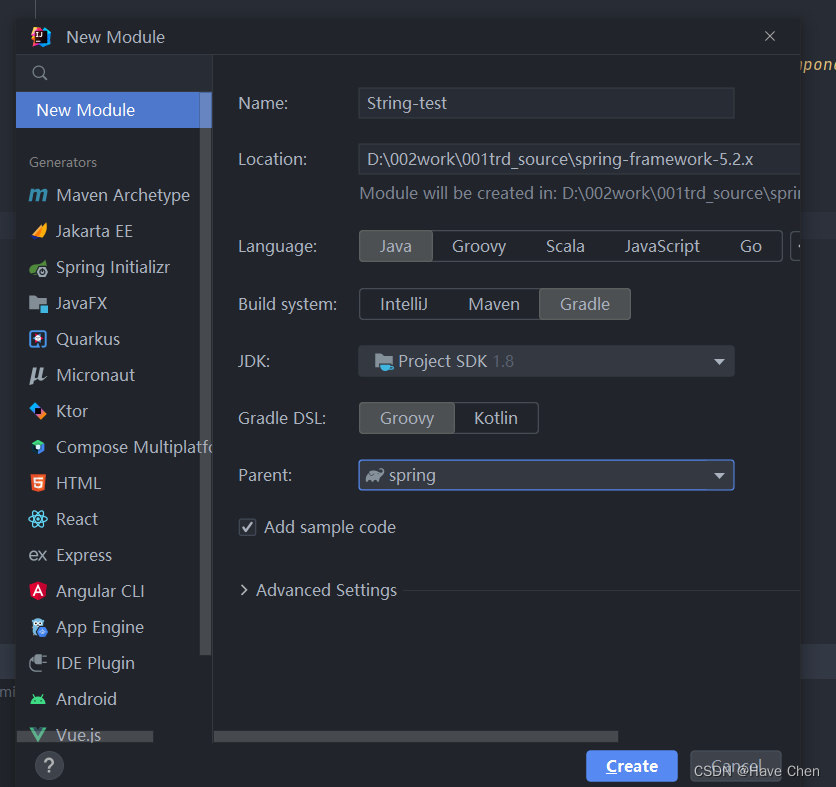Click the Compose Multiplatform icon
836x787 pixels.
[38, 447]
